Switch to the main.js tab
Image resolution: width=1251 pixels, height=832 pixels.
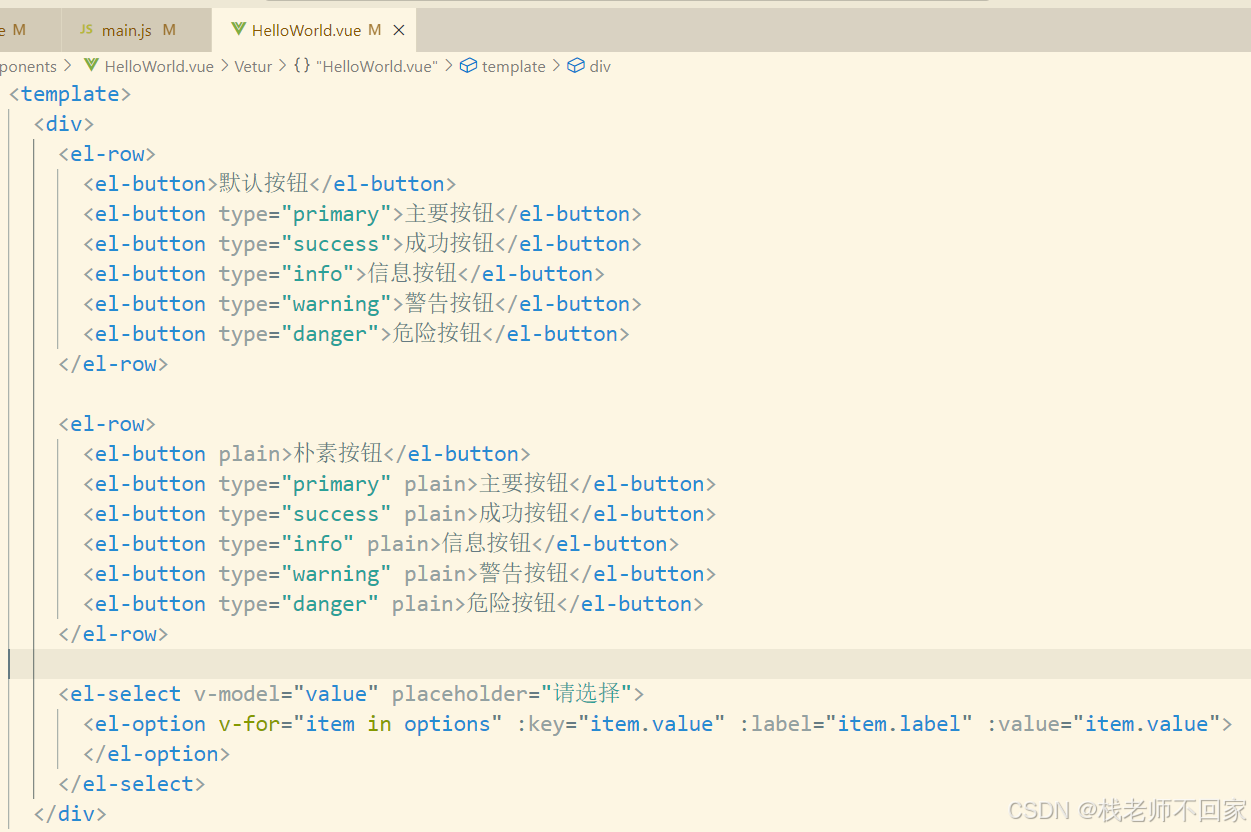pos(128,29)
